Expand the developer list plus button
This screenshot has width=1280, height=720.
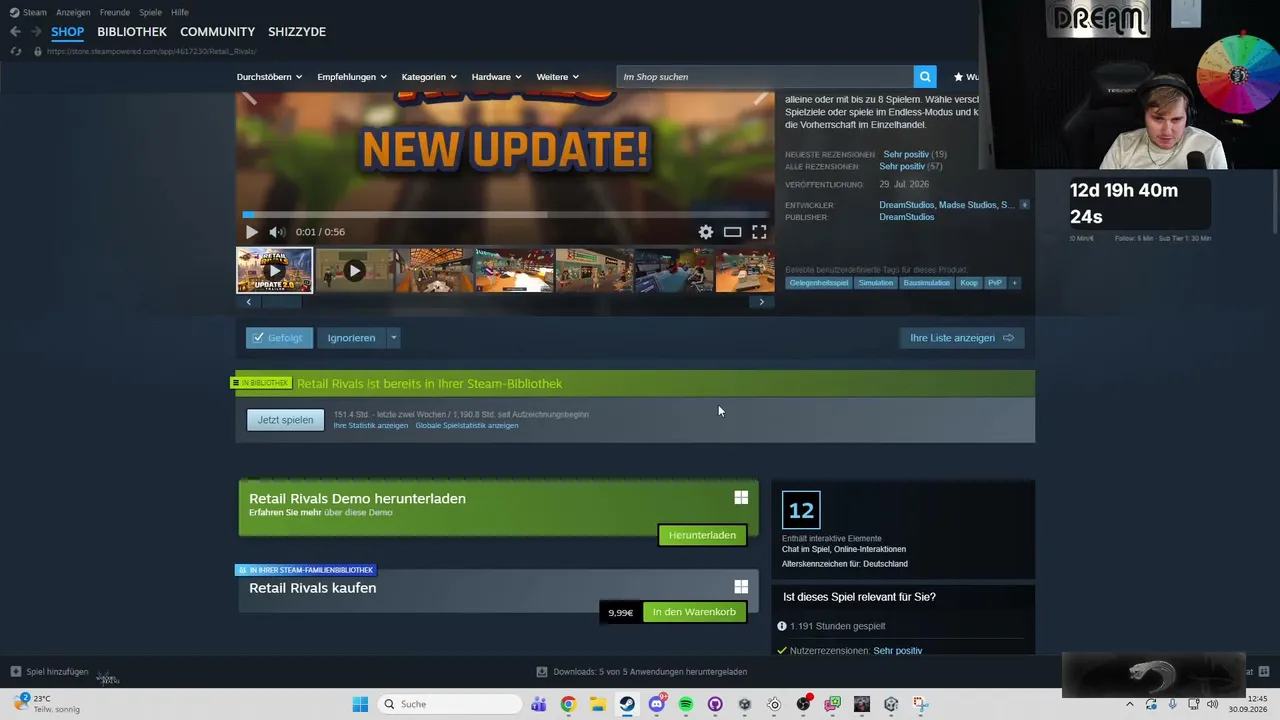point(1024,205)
